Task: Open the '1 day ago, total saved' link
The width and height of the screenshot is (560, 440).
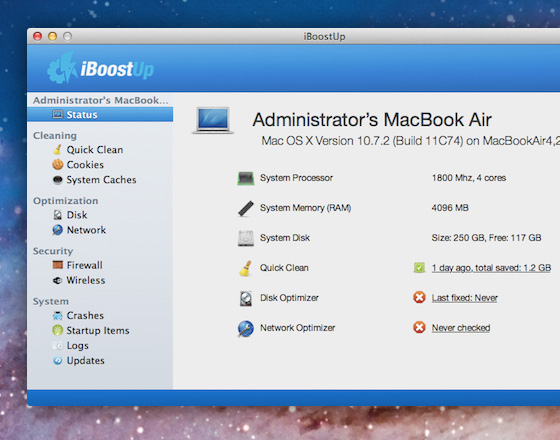Action: click(491, 268)
